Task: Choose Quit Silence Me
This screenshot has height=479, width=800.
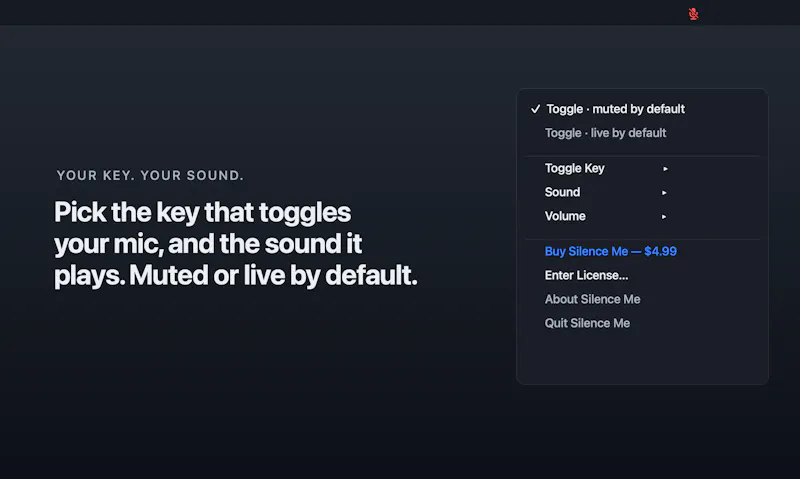Action: [587, 323]
